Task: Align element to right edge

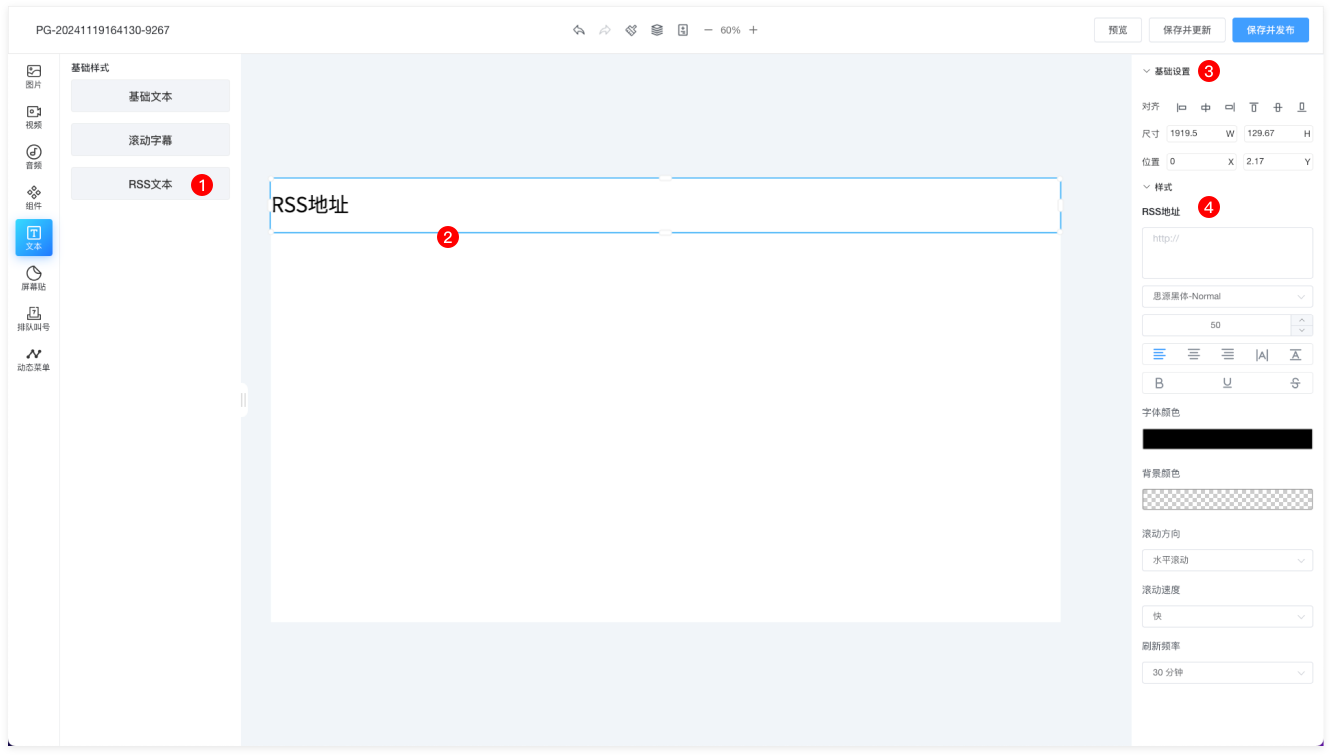Action: (1229, 107)
